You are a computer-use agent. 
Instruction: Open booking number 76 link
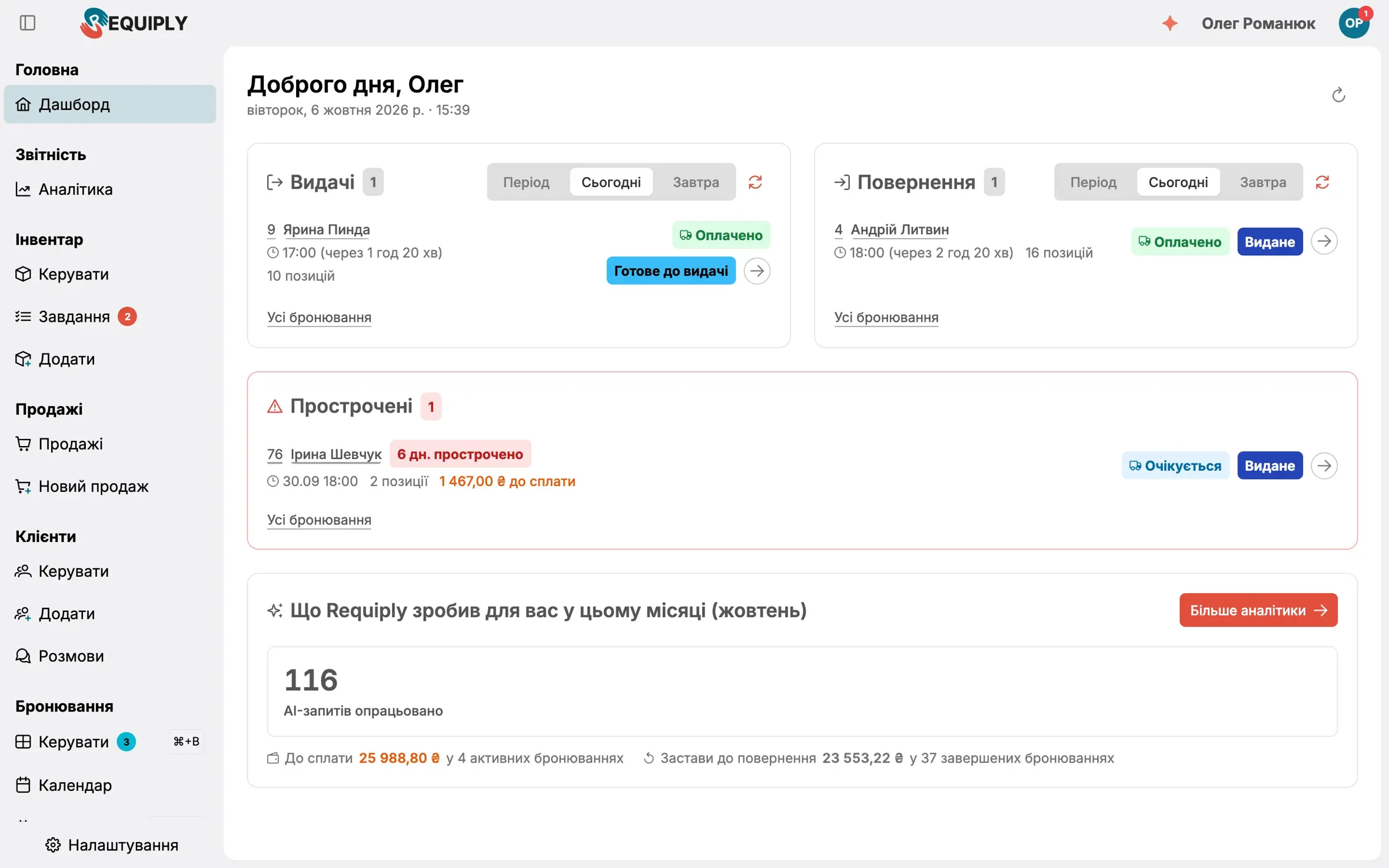point(275,454)
